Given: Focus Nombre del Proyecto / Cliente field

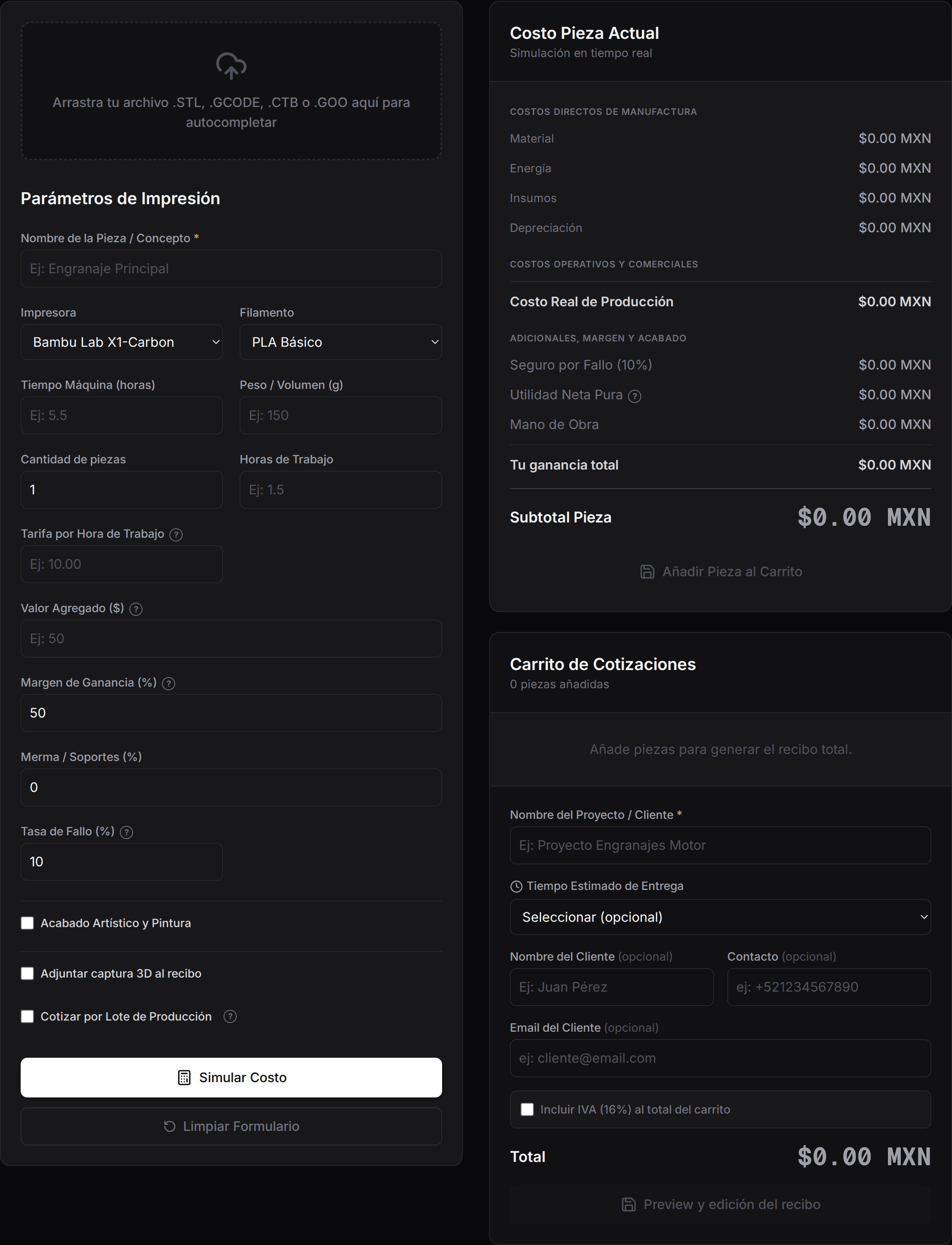Looking at the screenshot, I should click(720, 845).
